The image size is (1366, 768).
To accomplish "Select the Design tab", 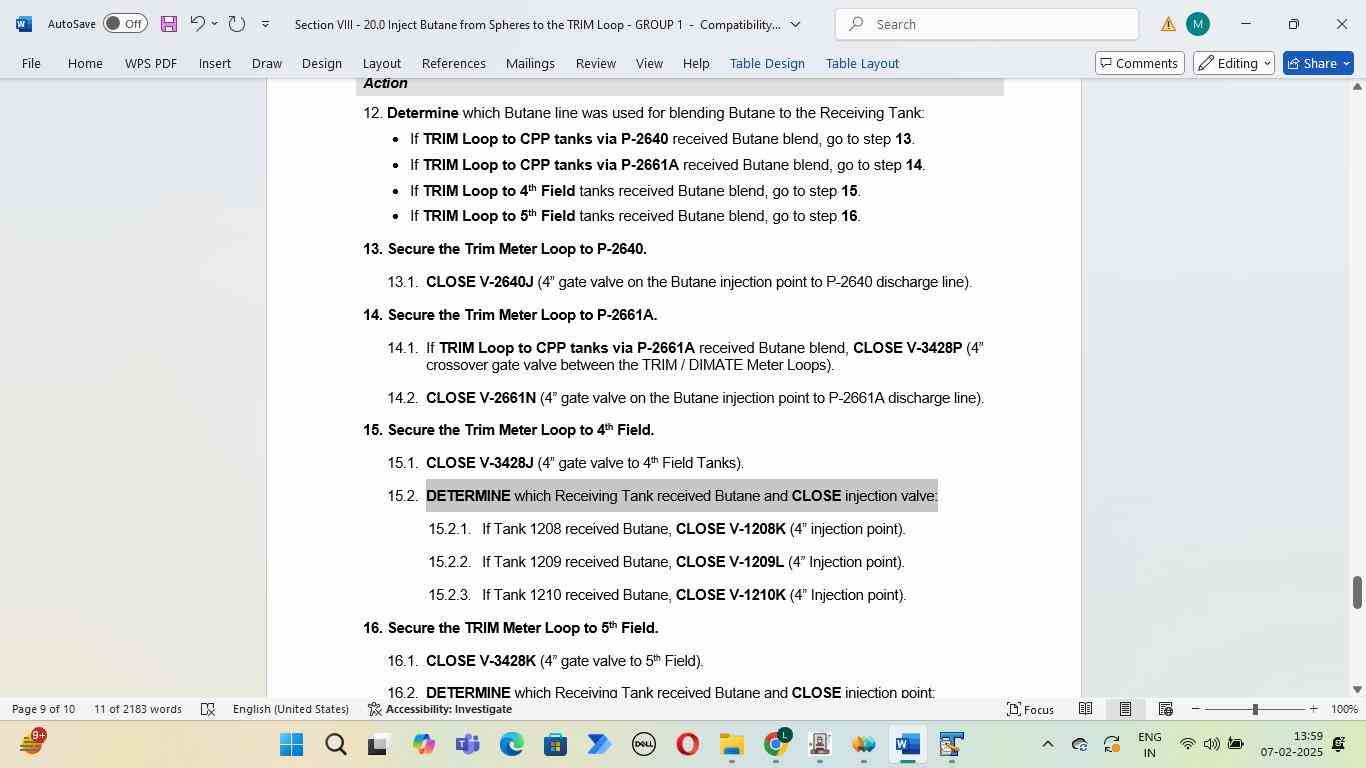I will tap(322, 63).
